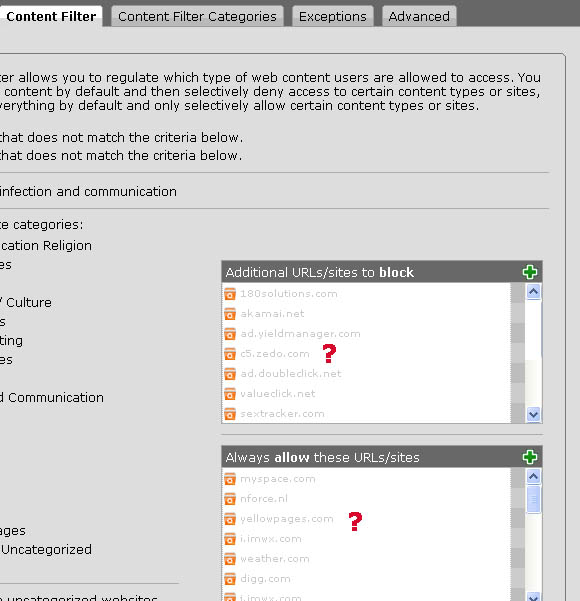Screen dimensions: 580x601
Task: Click the green plus icon for allow URLs
Action: click(x=530, y=457)
